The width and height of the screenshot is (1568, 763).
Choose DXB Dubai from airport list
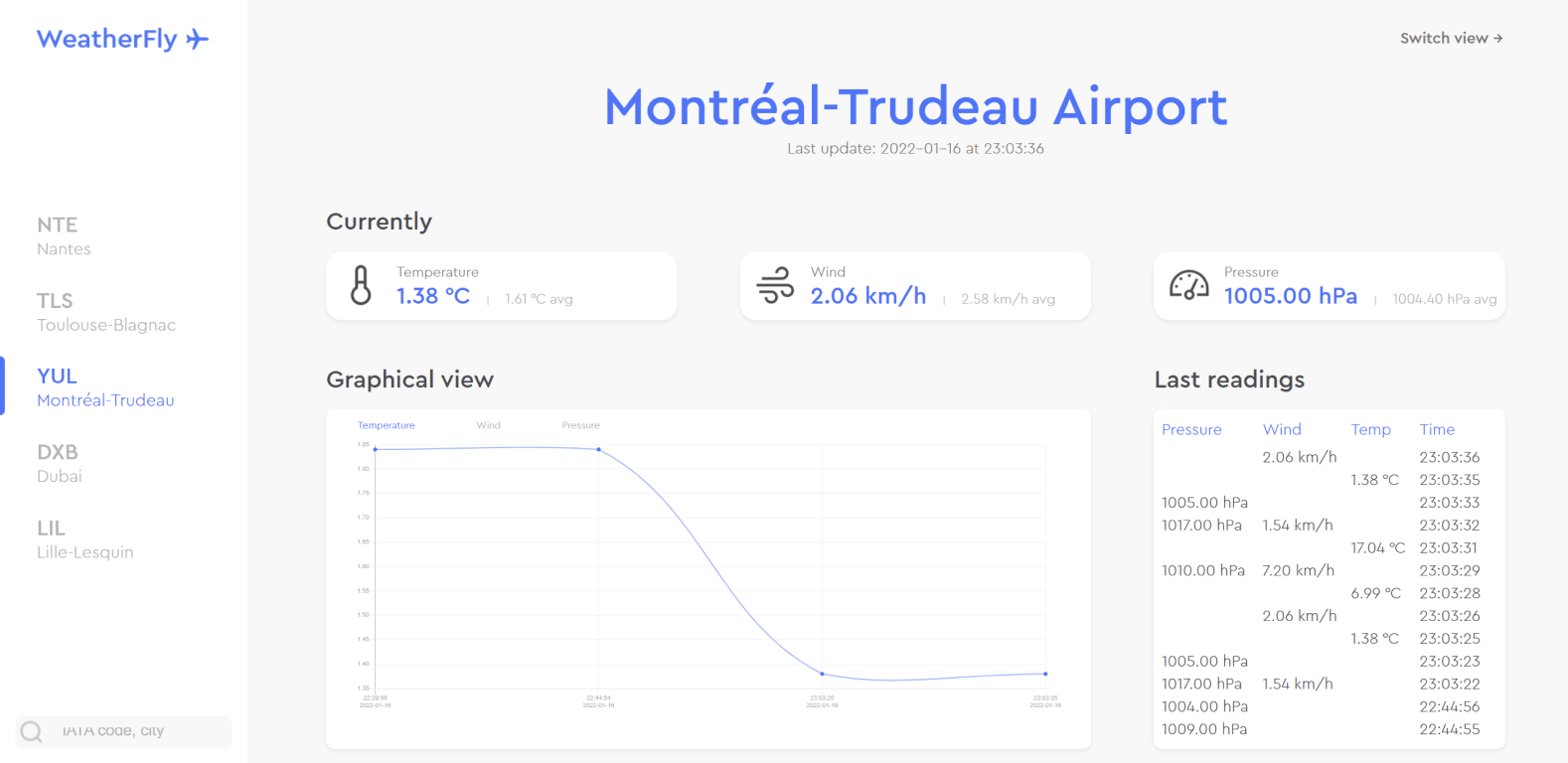pyautogui.click(x=60, y=463)
